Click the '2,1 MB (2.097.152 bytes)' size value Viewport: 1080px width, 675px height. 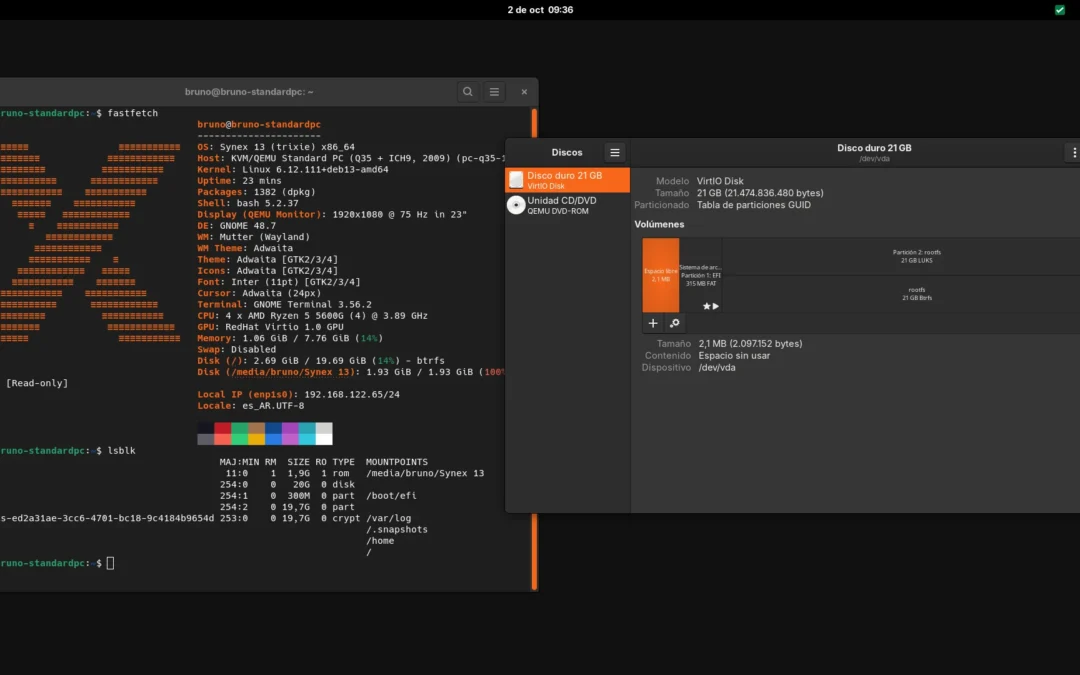(x=750, y=344)
